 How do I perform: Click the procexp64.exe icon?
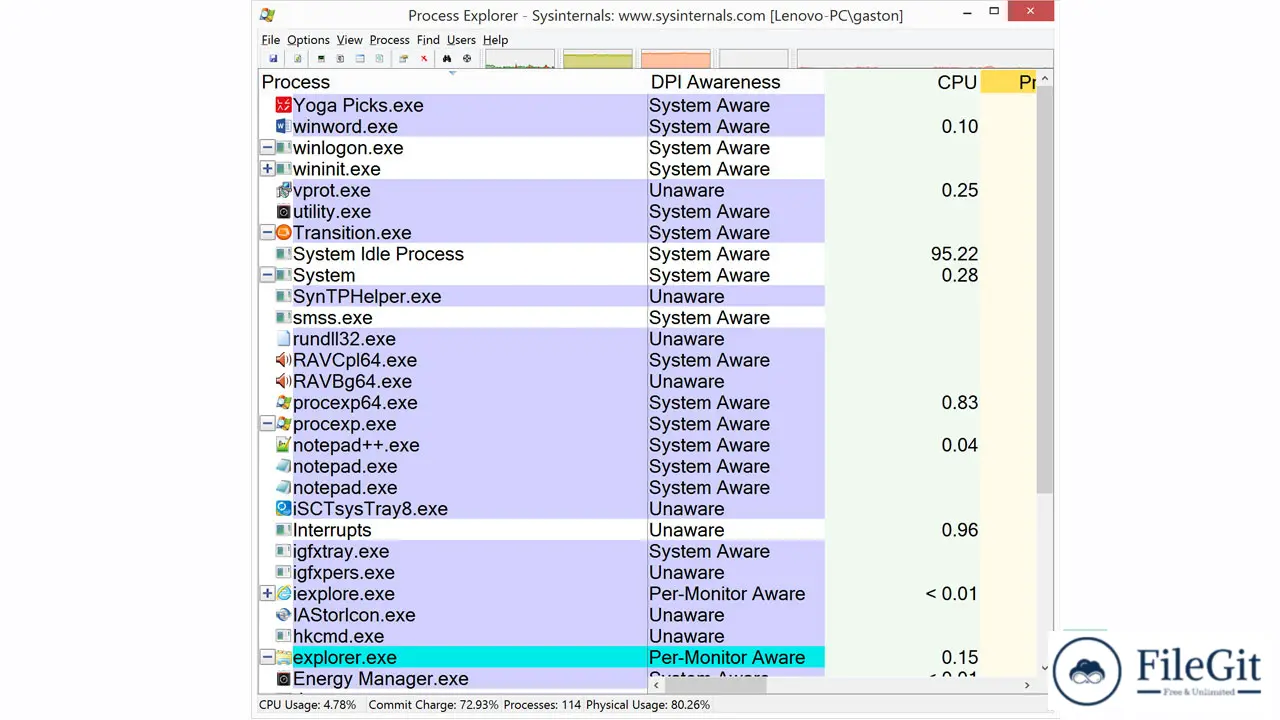[283, 402]
